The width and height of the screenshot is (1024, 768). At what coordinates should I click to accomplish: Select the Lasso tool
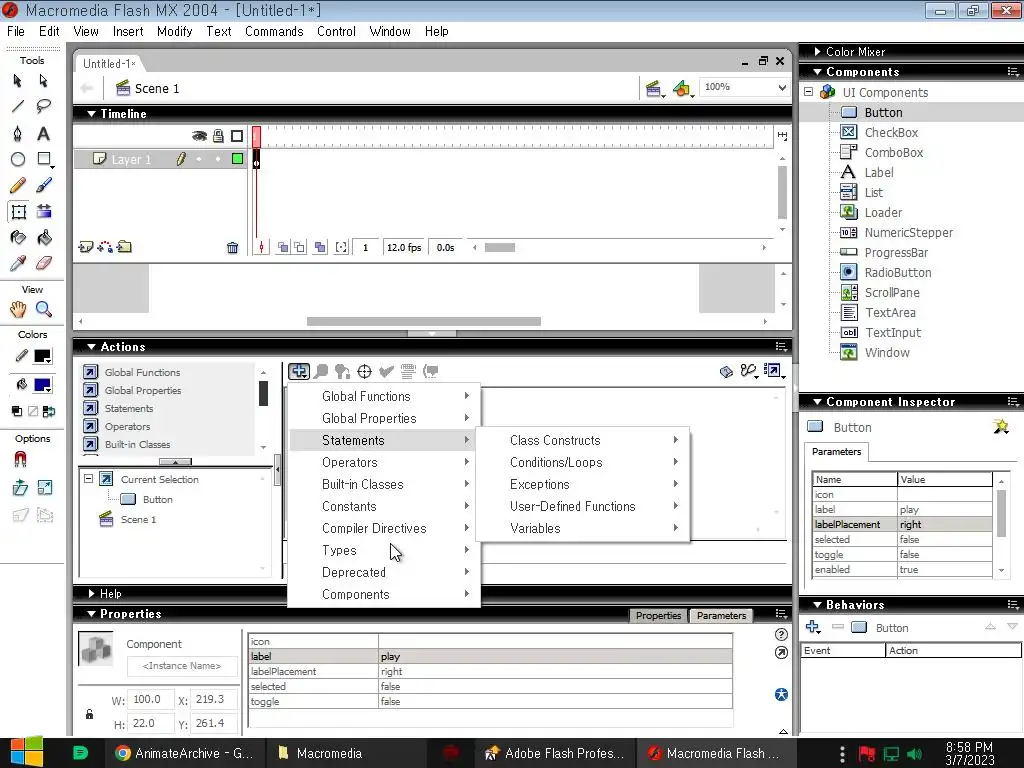click(43, 106)
